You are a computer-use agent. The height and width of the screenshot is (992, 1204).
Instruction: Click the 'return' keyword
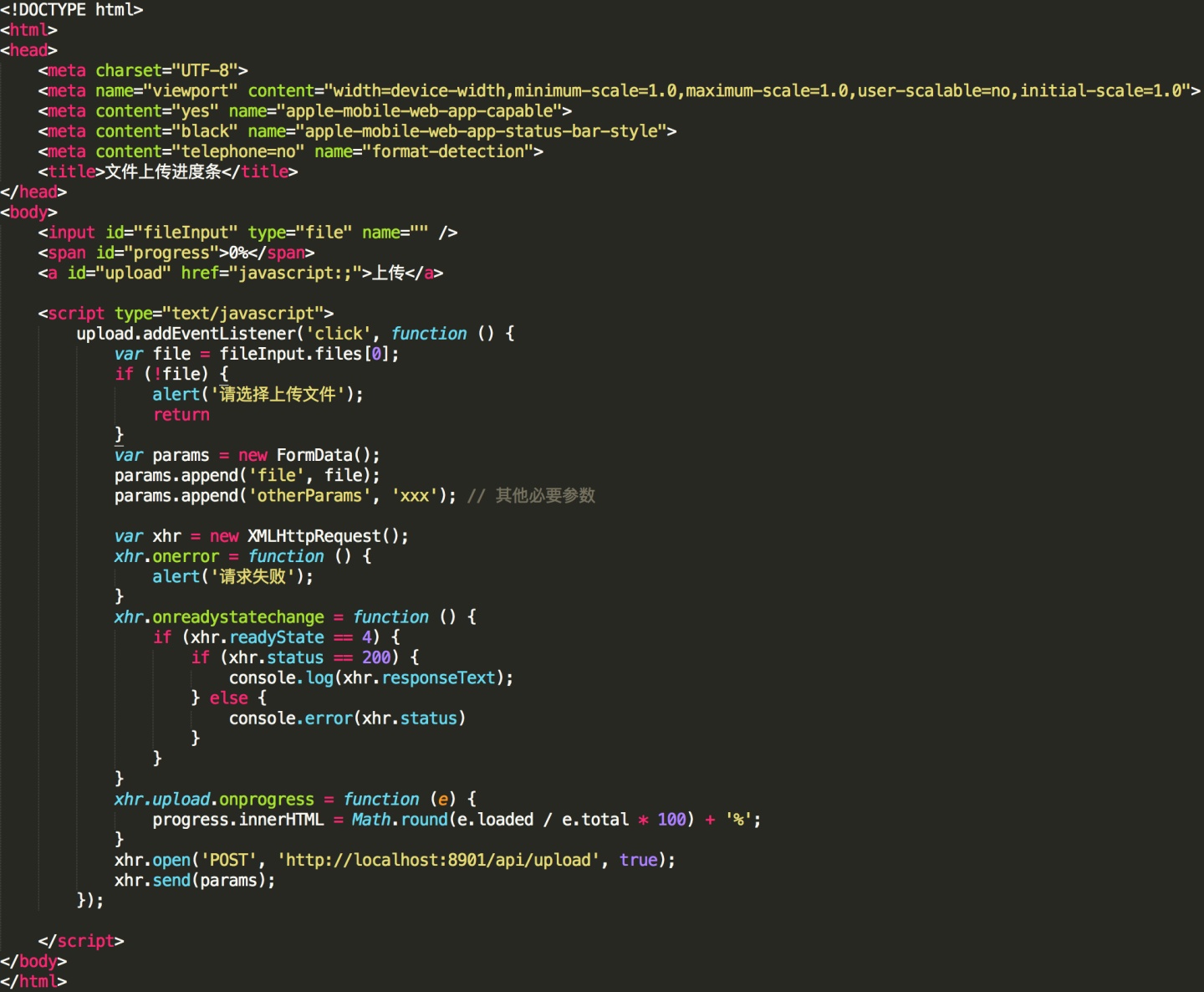click(x=181, y=415)
